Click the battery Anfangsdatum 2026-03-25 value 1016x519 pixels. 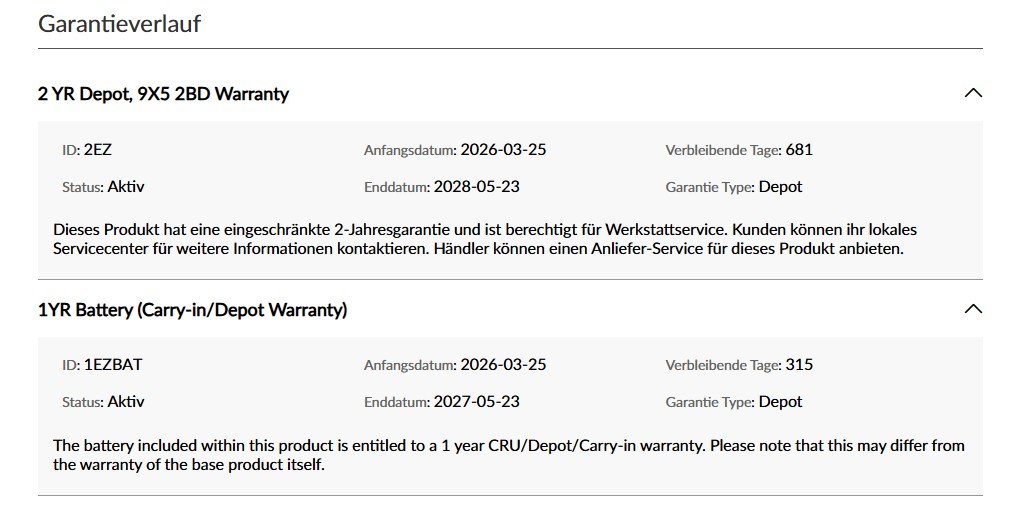(x=503, y=365)
